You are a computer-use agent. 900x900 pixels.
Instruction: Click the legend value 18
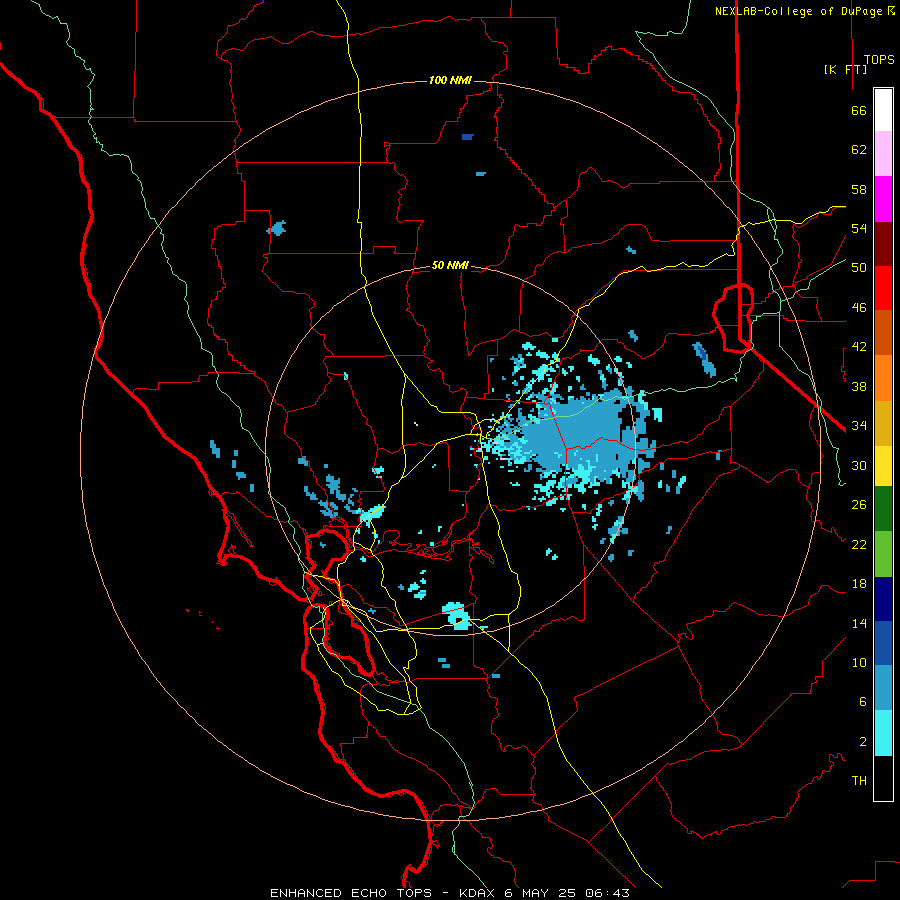[x=859, y=584]
